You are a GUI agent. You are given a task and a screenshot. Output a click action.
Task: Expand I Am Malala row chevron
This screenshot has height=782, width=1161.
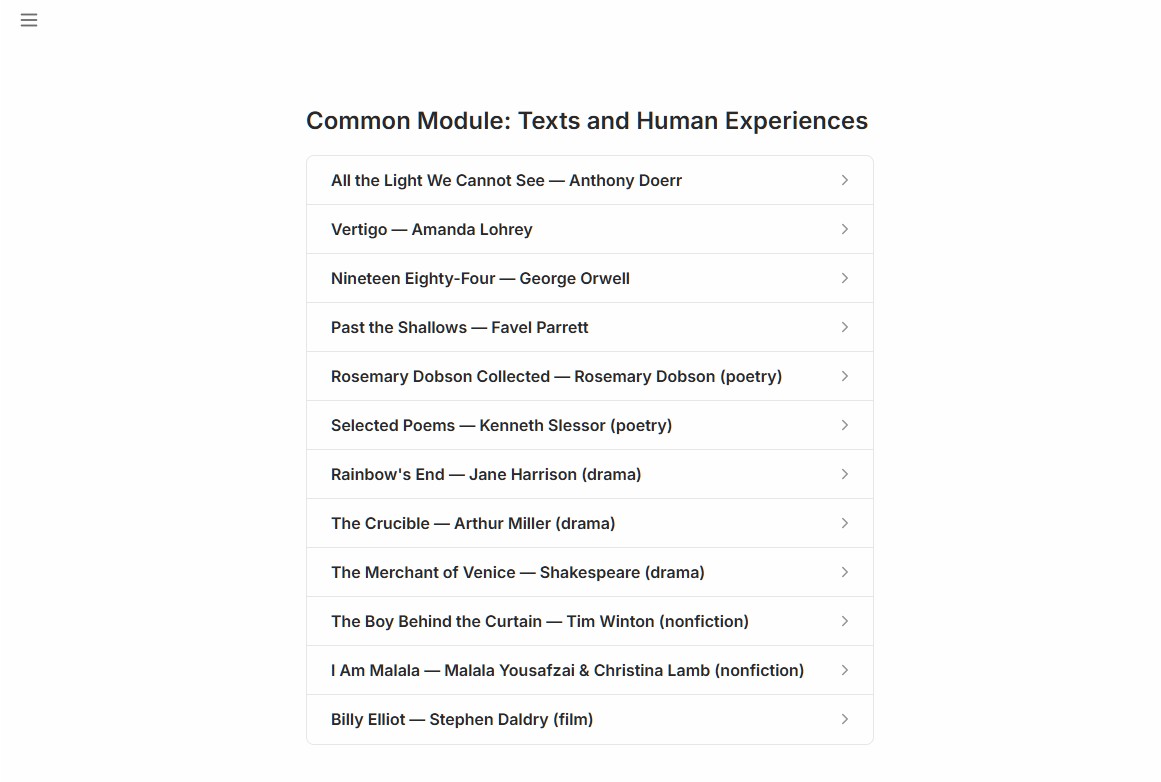click(845, 670)
